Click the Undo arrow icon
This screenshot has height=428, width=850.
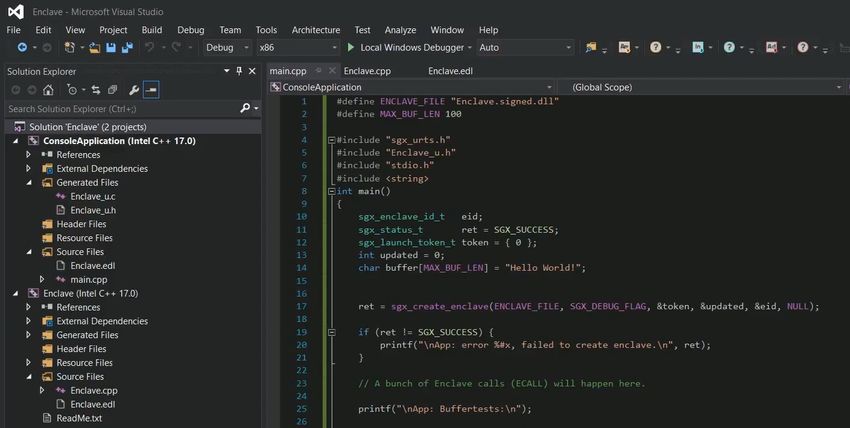149,48
